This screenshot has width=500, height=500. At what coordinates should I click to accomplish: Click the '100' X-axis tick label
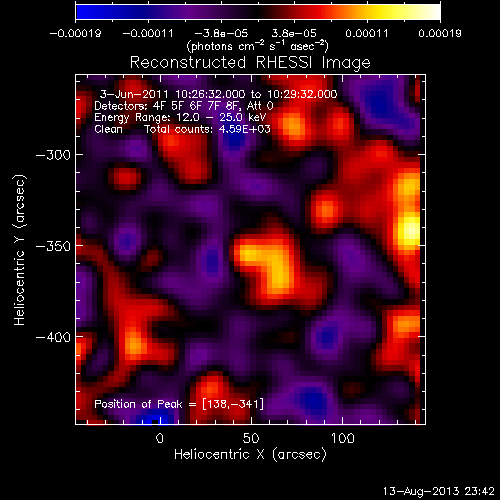pyautogui.click(x=342, y=438)
